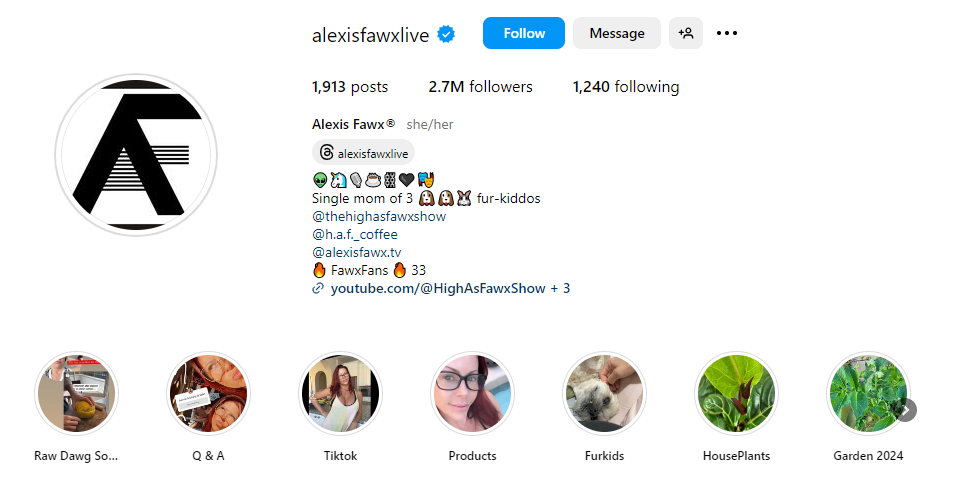
Task: Message the alexisfawxlive account
Action: click(x=616, y=33)
